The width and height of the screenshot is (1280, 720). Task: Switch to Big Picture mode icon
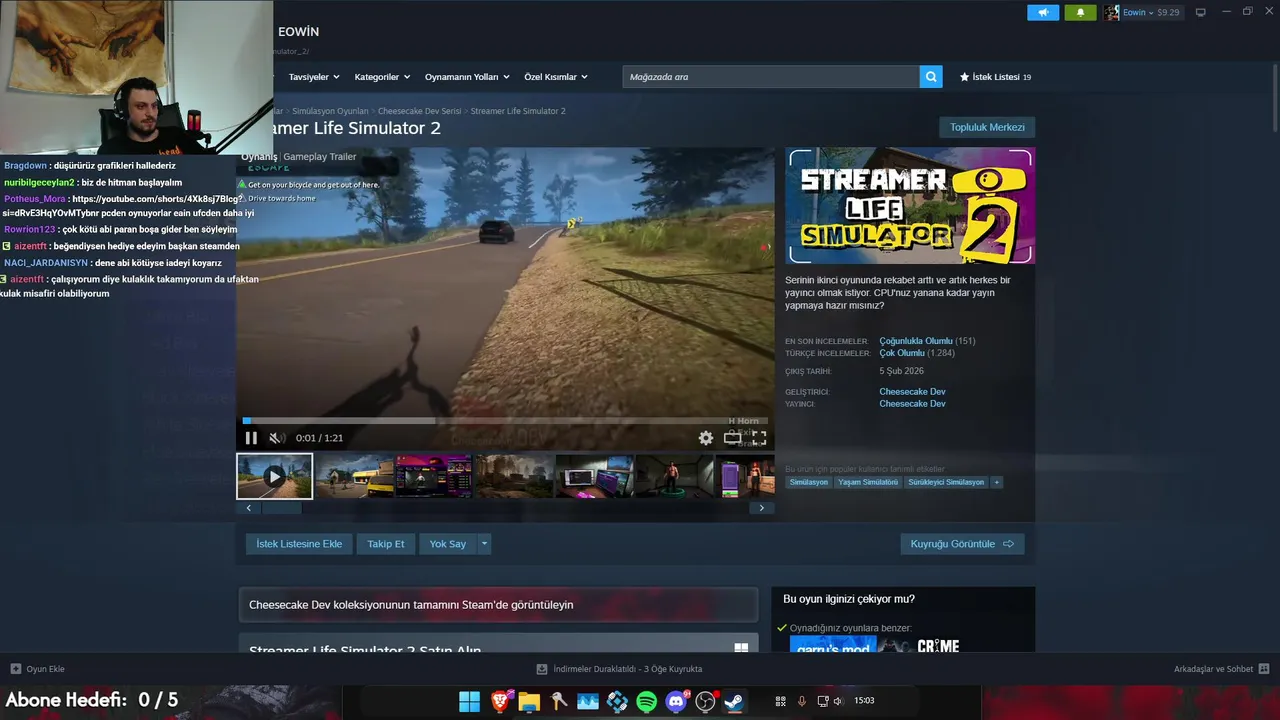point(1201,13)
